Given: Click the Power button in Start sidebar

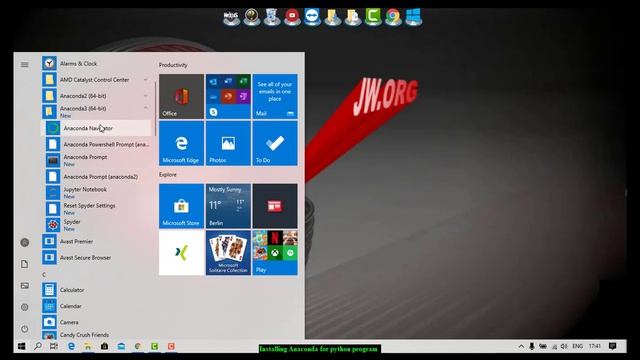Looking at the screenshot, I should point(24,329).
